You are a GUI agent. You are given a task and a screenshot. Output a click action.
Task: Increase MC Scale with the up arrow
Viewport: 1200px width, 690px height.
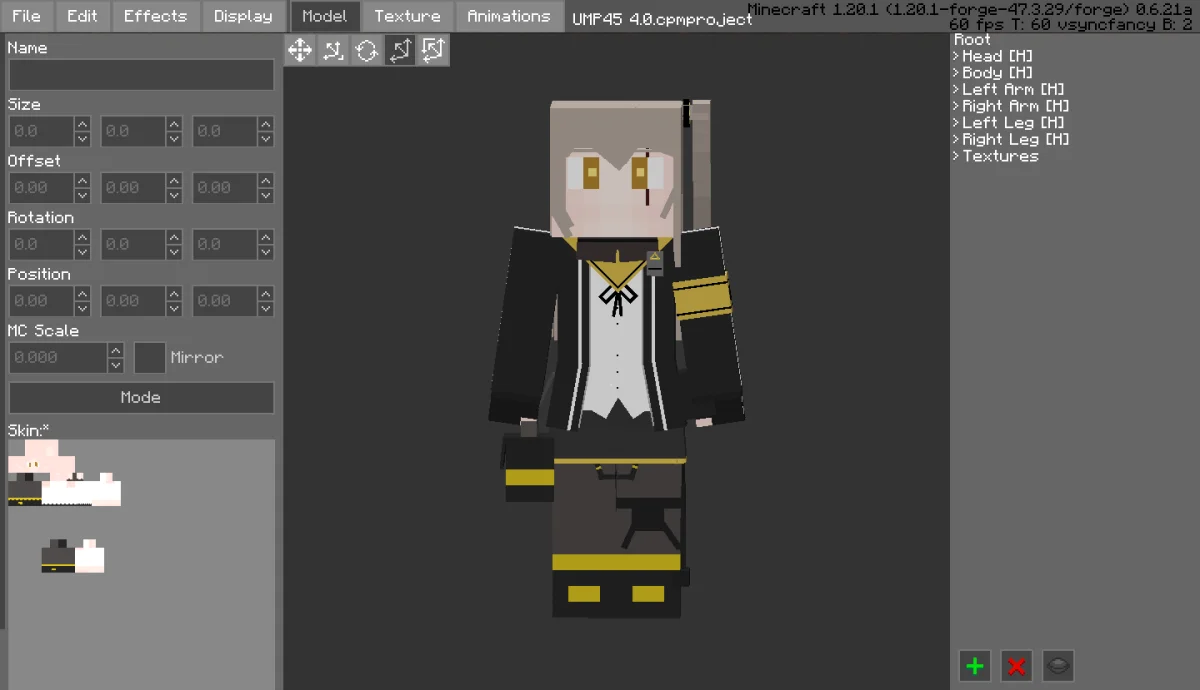(x=116, y=350)
